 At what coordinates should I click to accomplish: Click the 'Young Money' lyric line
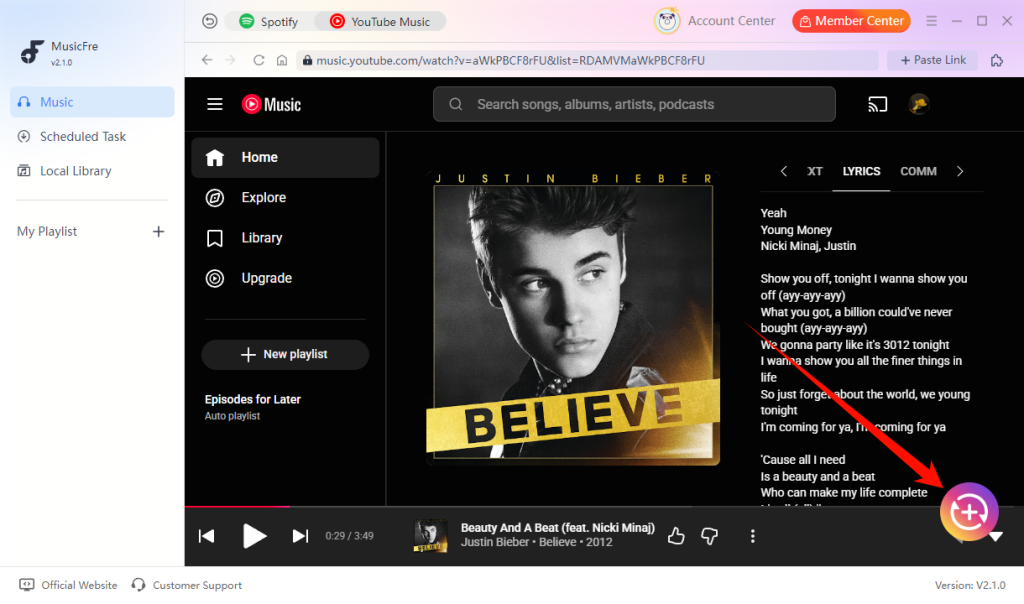(x=796, y=230)
